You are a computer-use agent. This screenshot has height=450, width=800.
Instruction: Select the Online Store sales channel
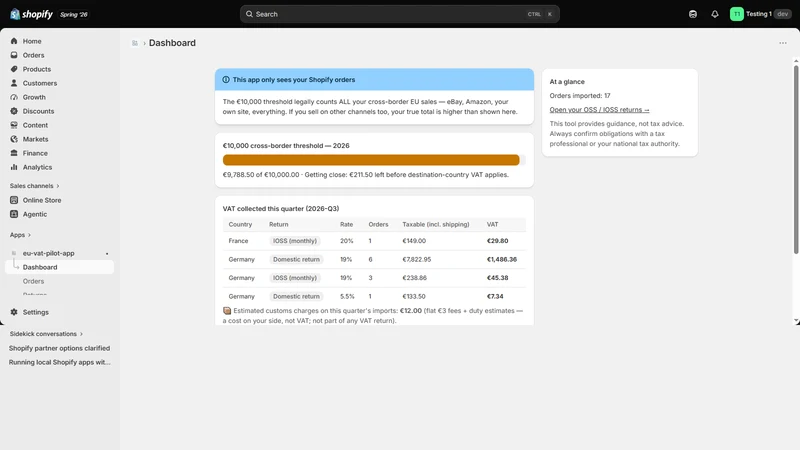pos(42,200)
